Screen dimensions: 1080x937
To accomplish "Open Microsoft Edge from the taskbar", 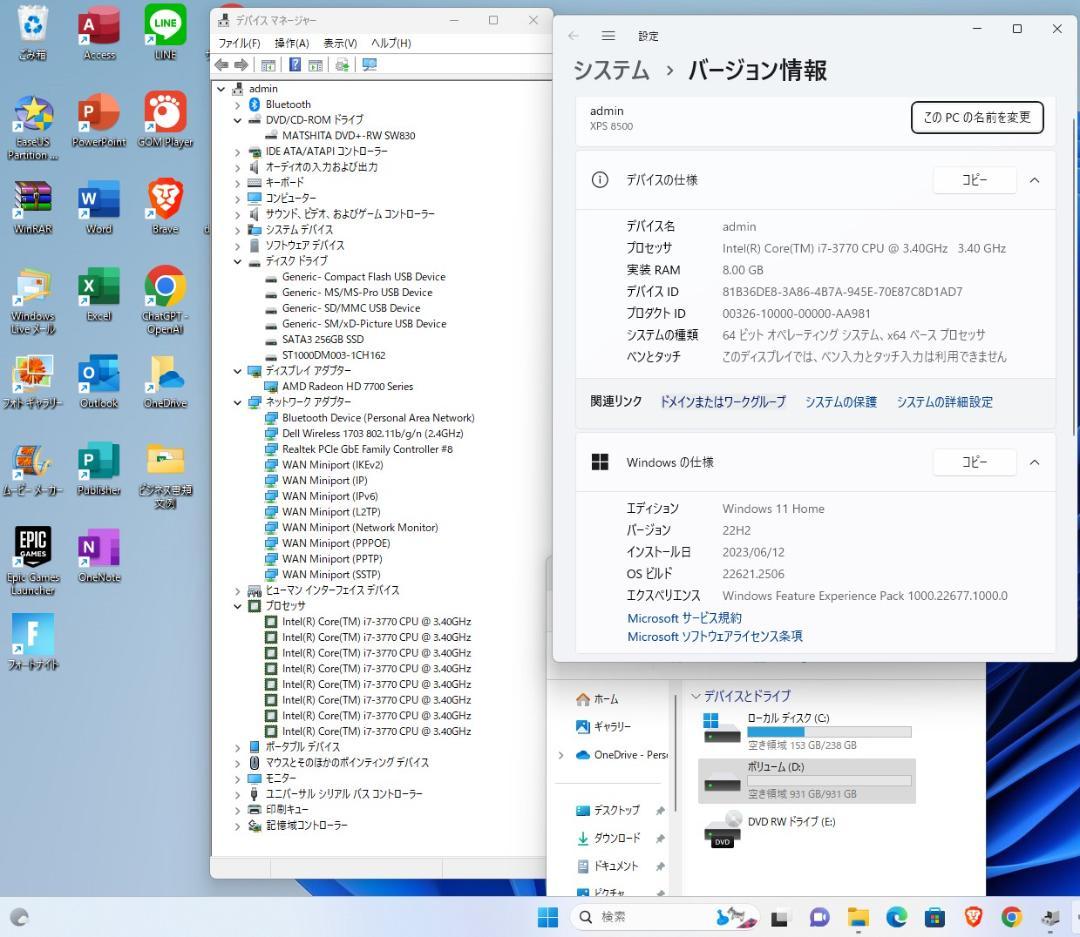I will 895,917.
